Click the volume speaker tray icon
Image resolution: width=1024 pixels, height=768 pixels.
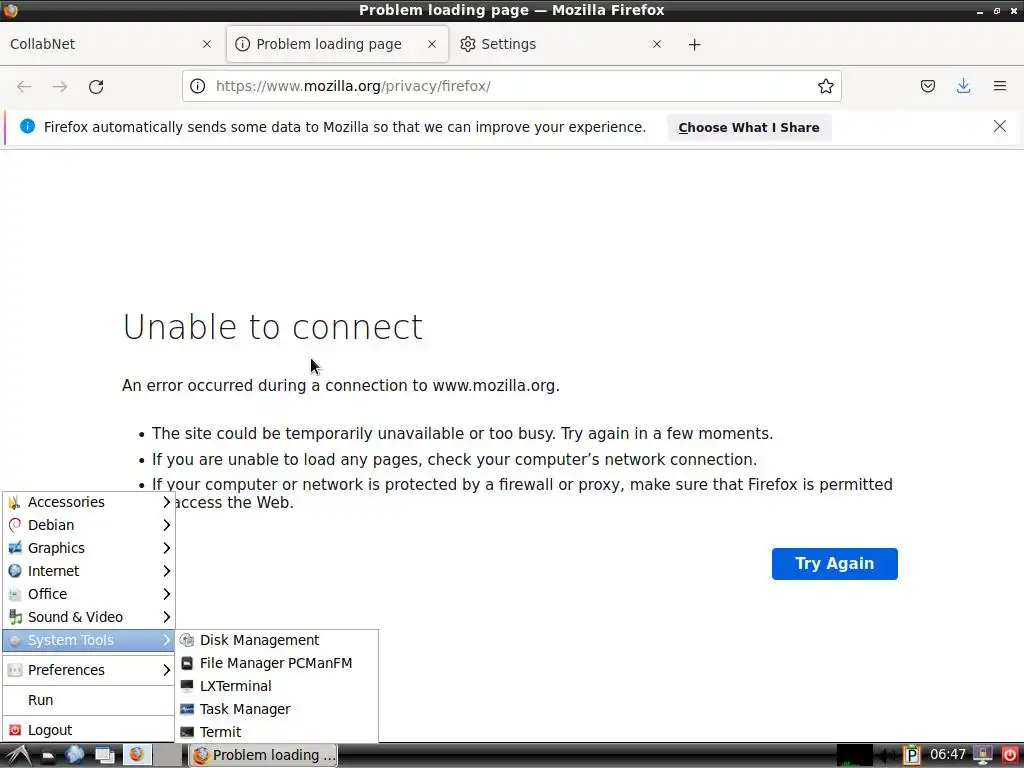click(x=886, y=756)
